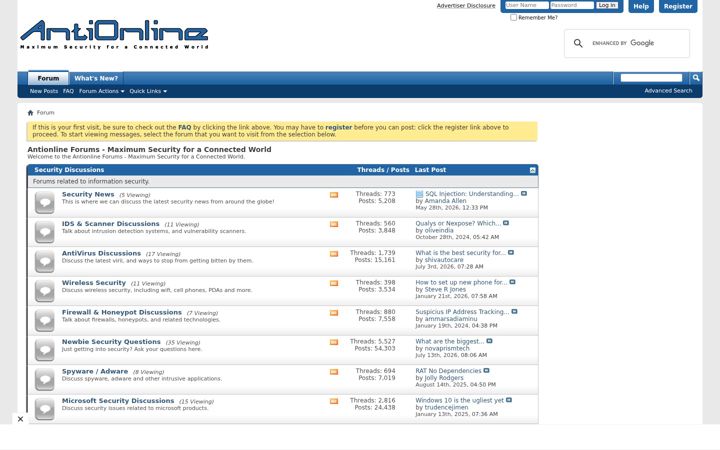
Task: Open Advertiser Disclosure link
Action: click(466, 6)
